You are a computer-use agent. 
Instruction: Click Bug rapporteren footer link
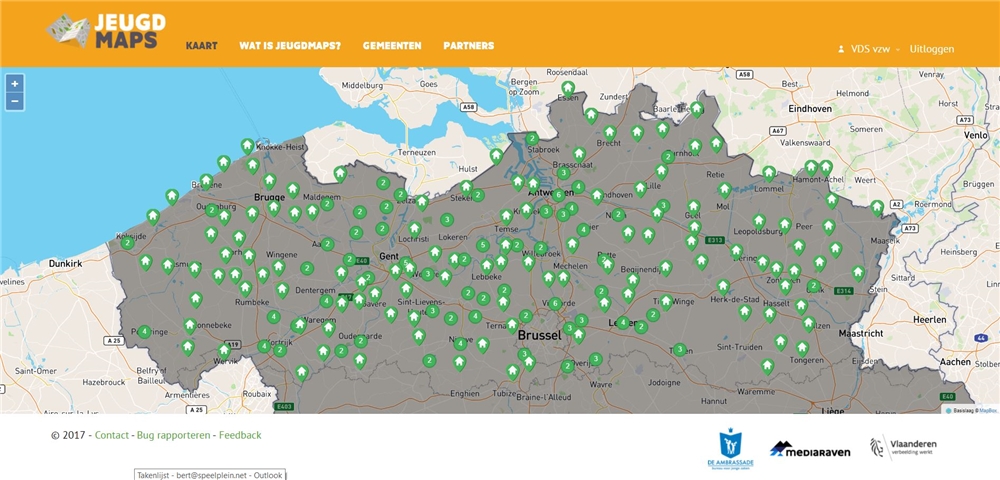pos(173,435)
